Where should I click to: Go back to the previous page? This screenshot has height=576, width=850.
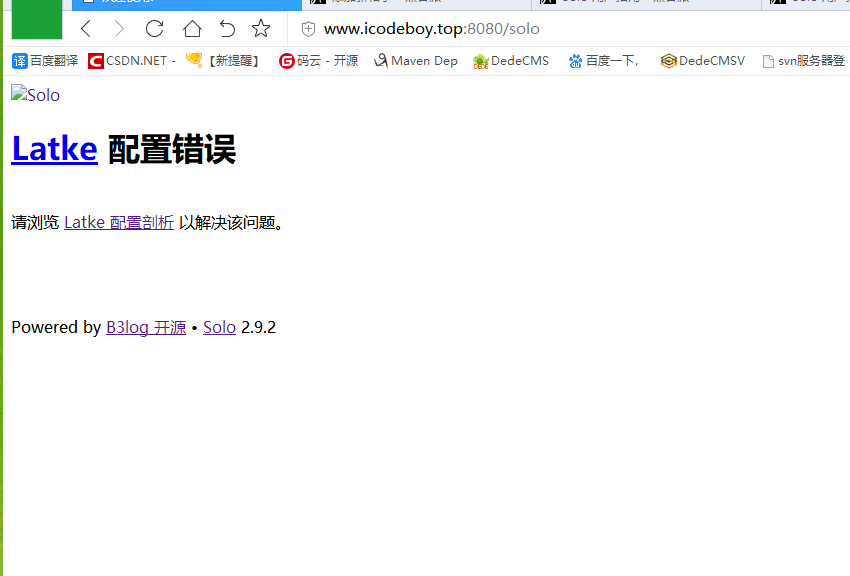tap(86, 29)
